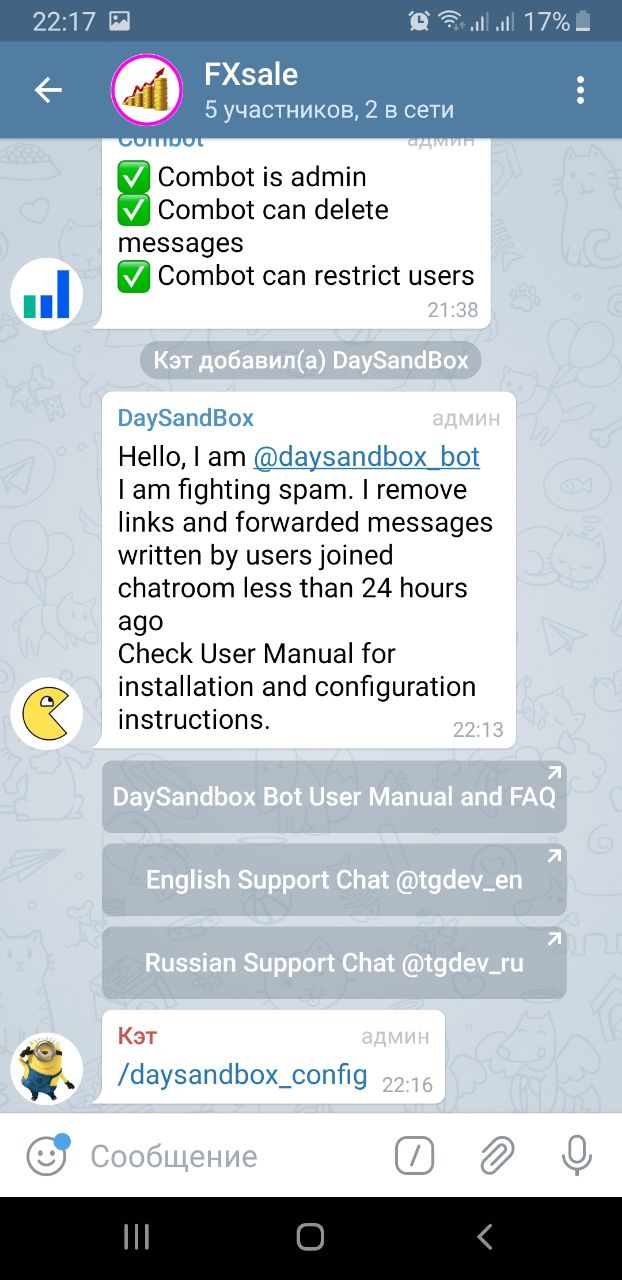
Task: Open the FXsale group title info
Action: point(251,74)
